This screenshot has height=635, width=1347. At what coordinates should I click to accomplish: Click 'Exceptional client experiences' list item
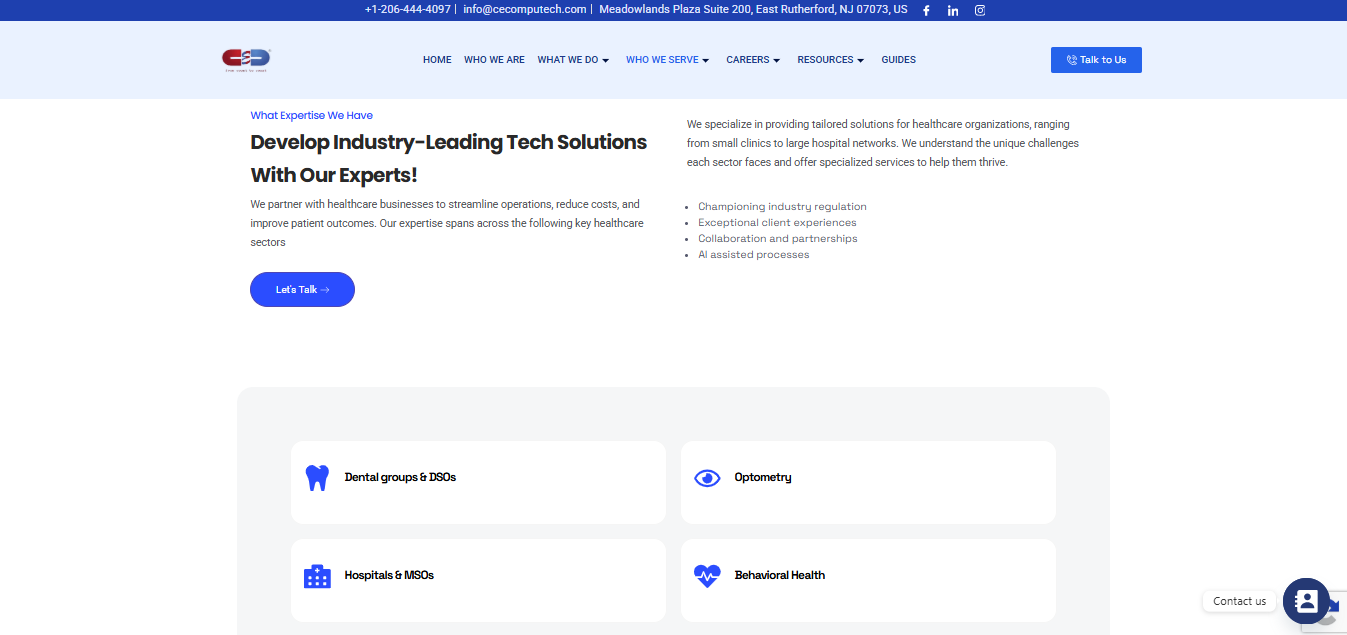(x=777, y=223)
